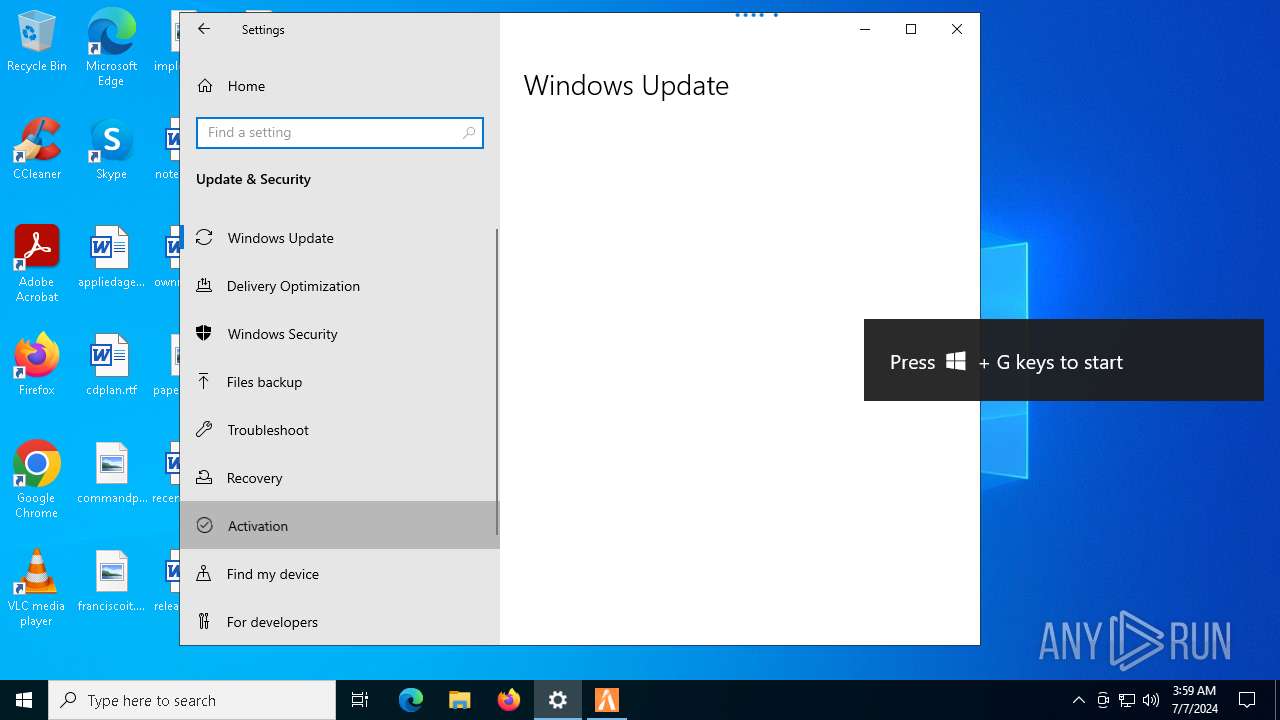Select the appliedage document on desktop
Viewport: 1280px width, 720px height.
click(x=111, y=258)
